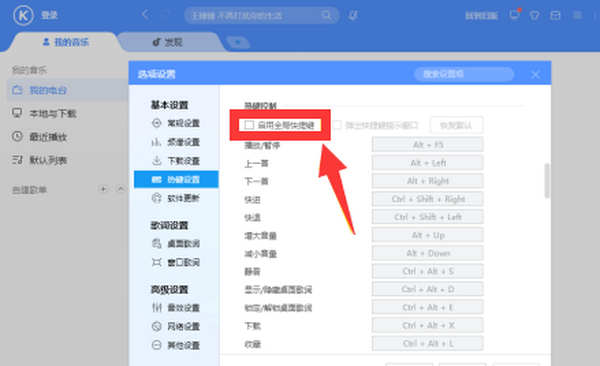Add a new tab with plus button
Screen dimensions: 600x366
(x=238, y=42)
